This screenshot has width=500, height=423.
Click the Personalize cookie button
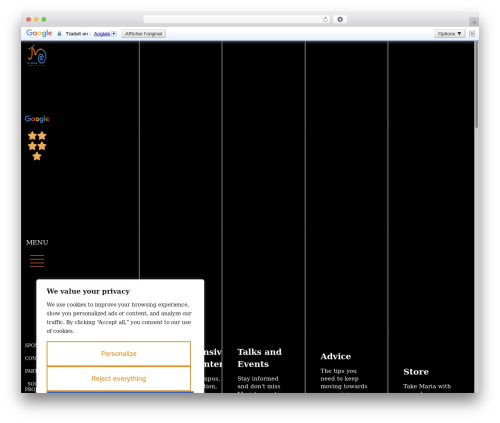pos(119,354)
